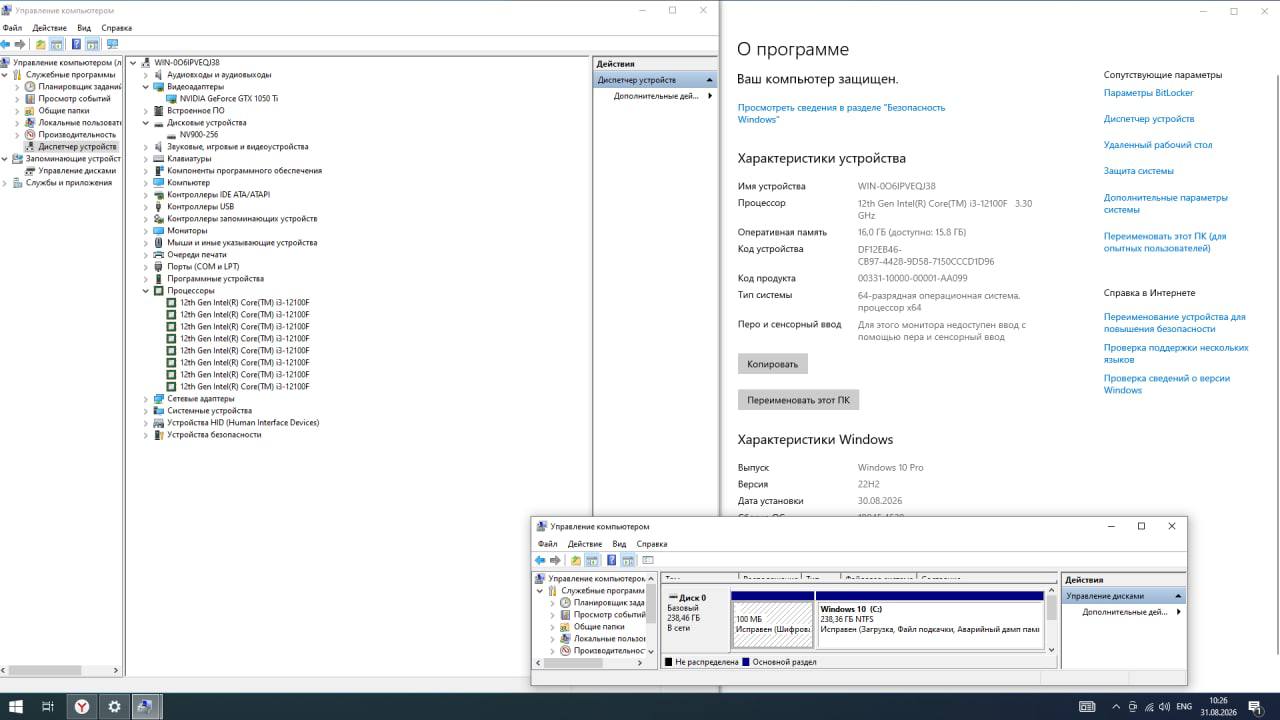Screen dimensions: 1280x720
Task: Open the notification center in the taskbar
Action: pyautogui.click(x=1253, y=706)
